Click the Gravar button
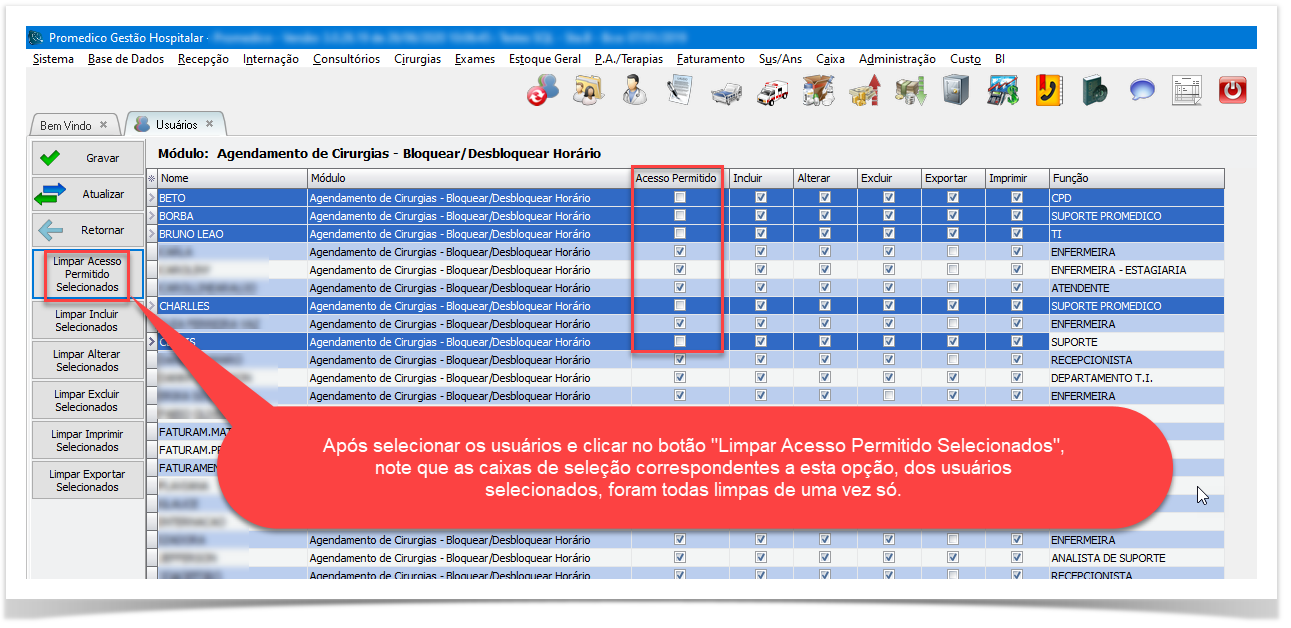 click(x=87, y=158)
